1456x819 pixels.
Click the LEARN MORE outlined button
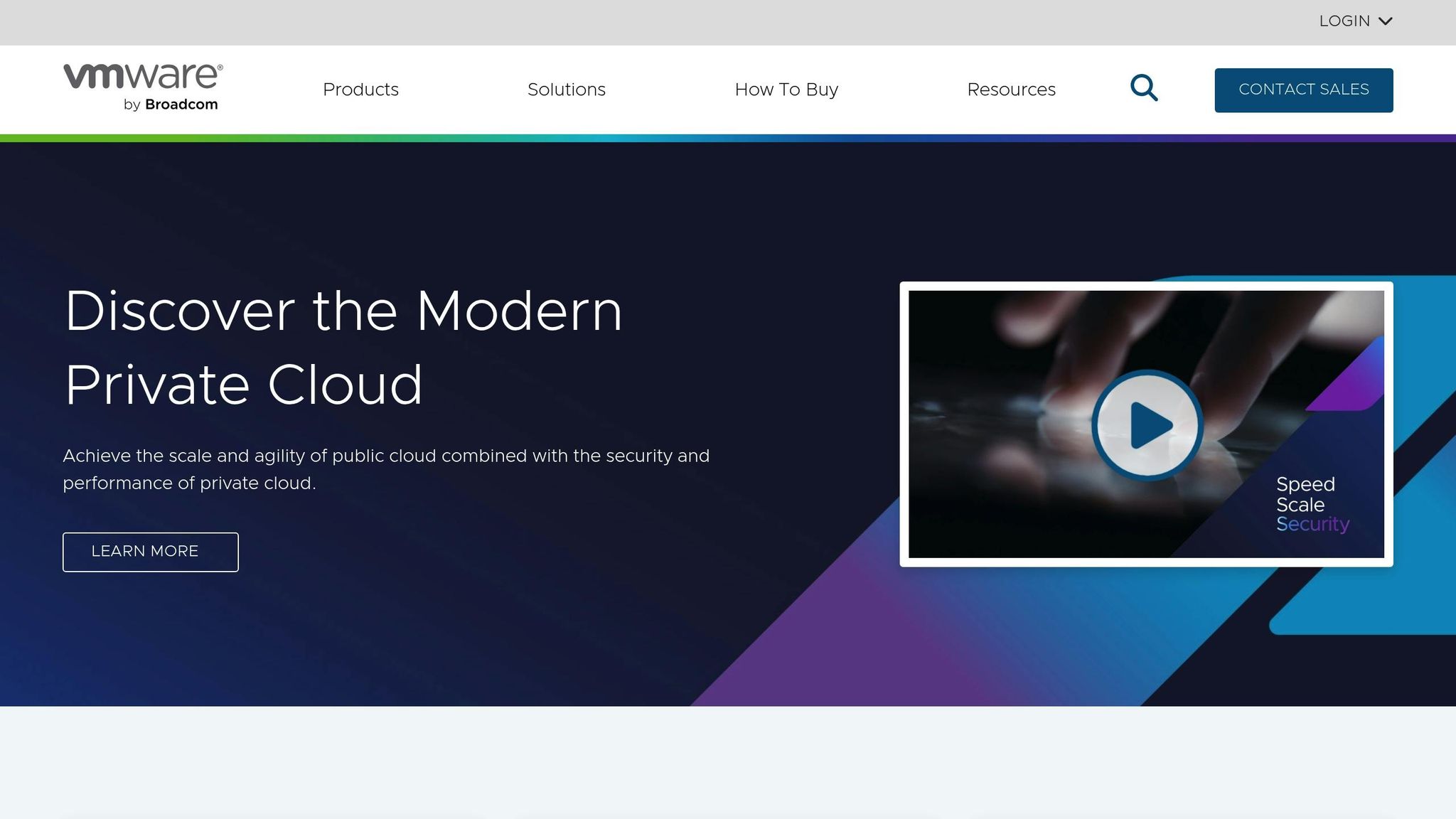(150, 552)
